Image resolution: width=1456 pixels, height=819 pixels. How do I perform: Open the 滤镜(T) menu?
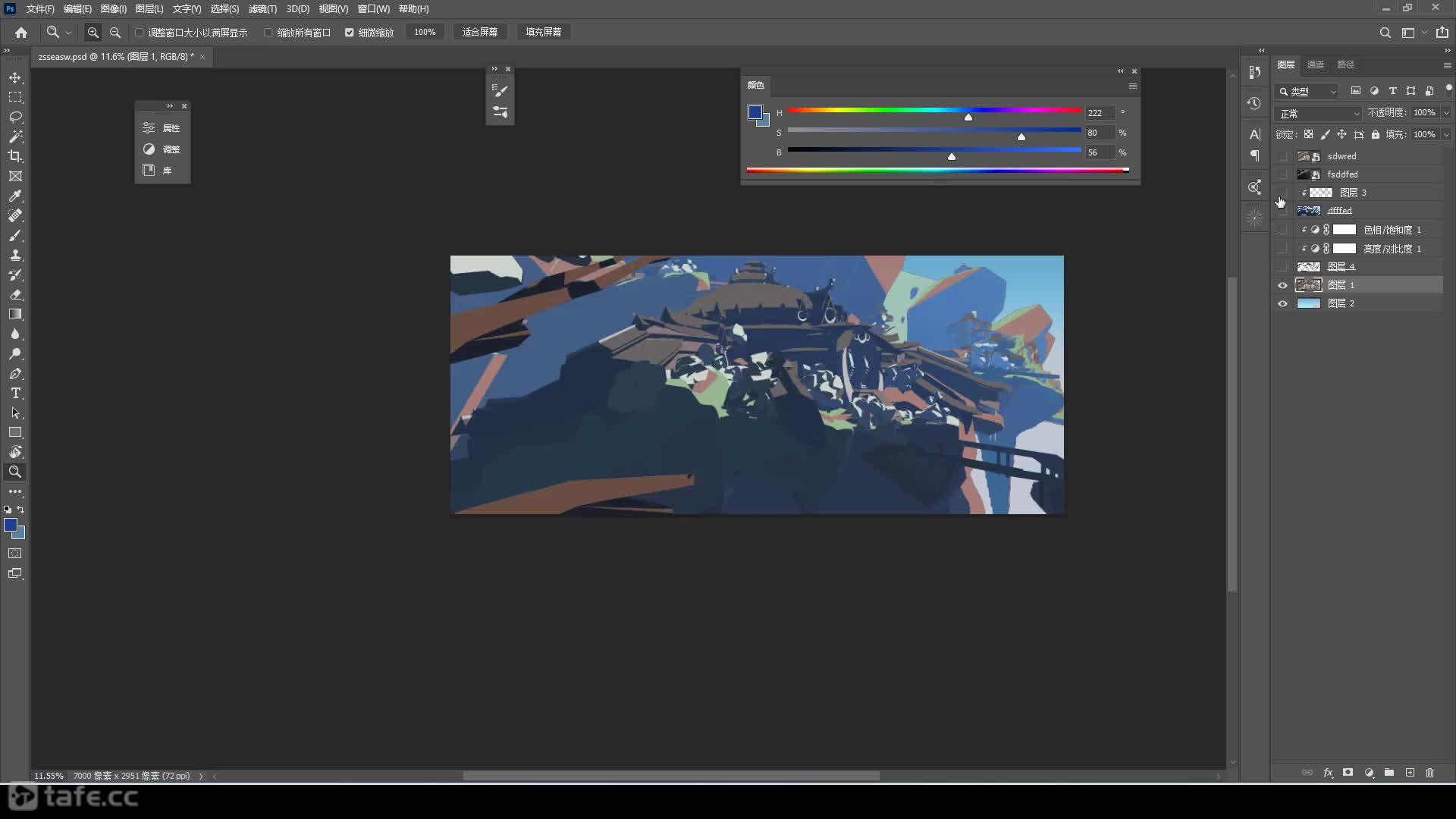tap(262, 9)
